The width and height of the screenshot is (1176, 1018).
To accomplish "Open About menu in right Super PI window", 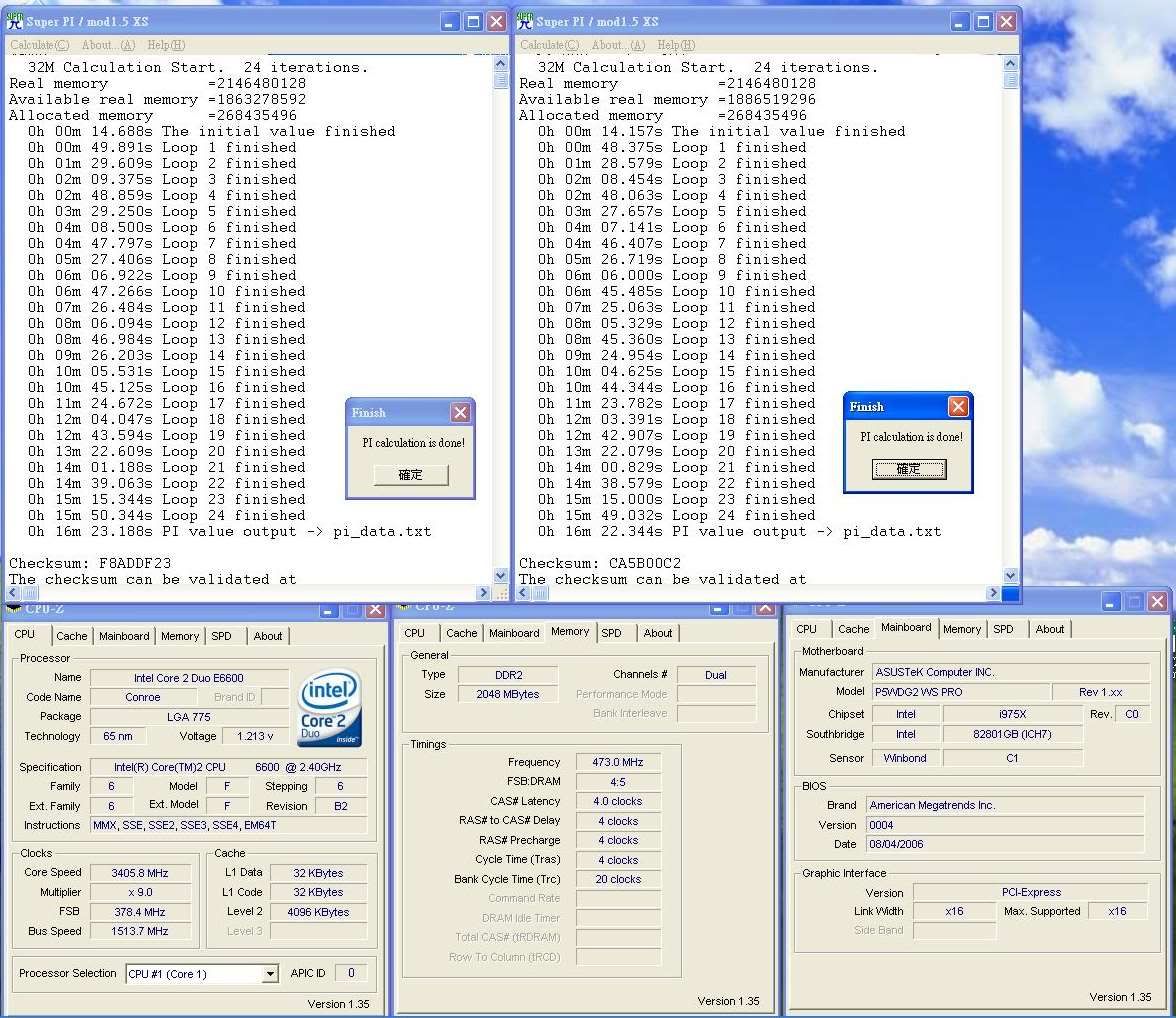I will point(618,45).
